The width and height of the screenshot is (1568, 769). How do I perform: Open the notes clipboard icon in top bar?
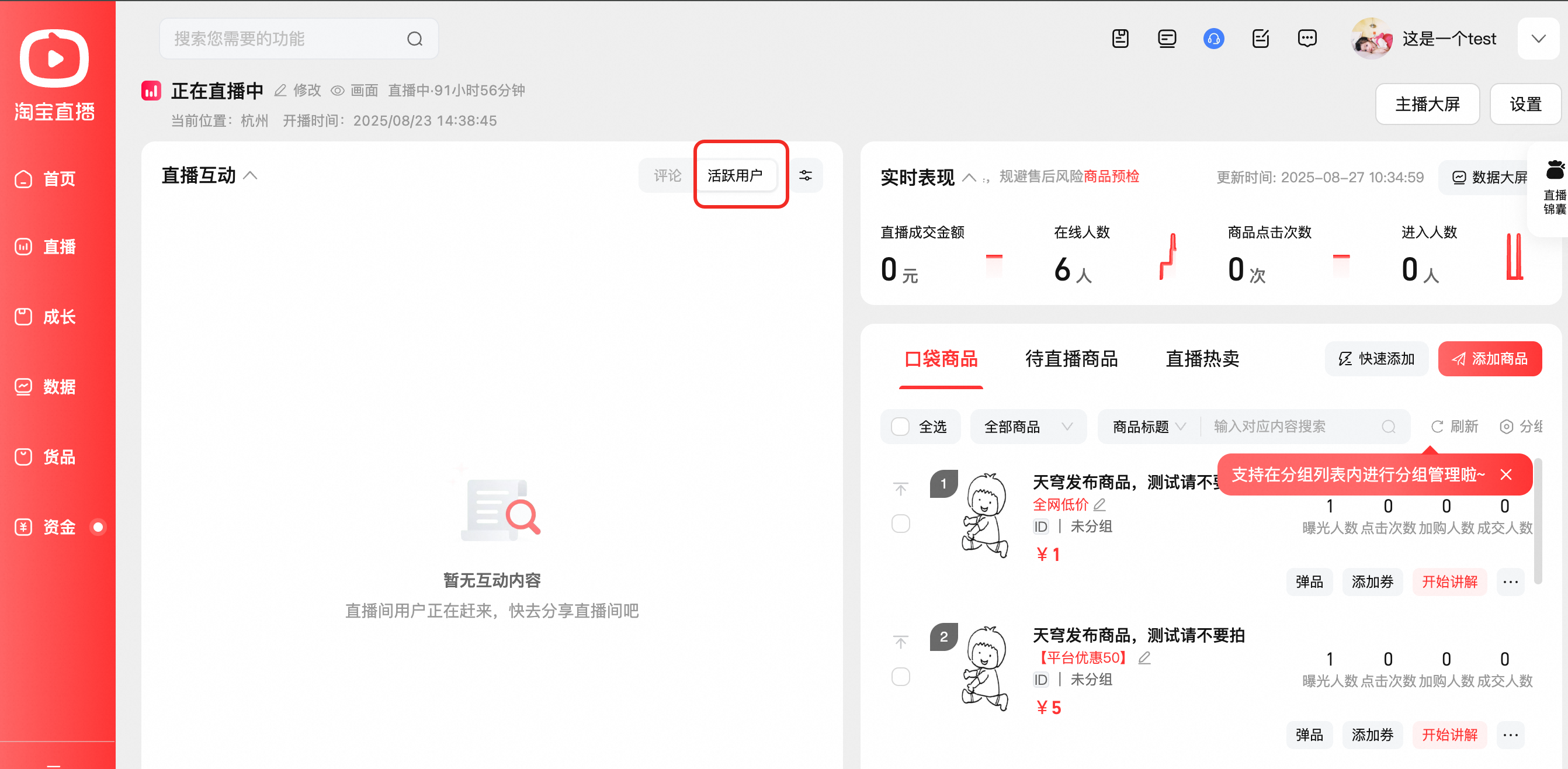tap(1120, 39)
